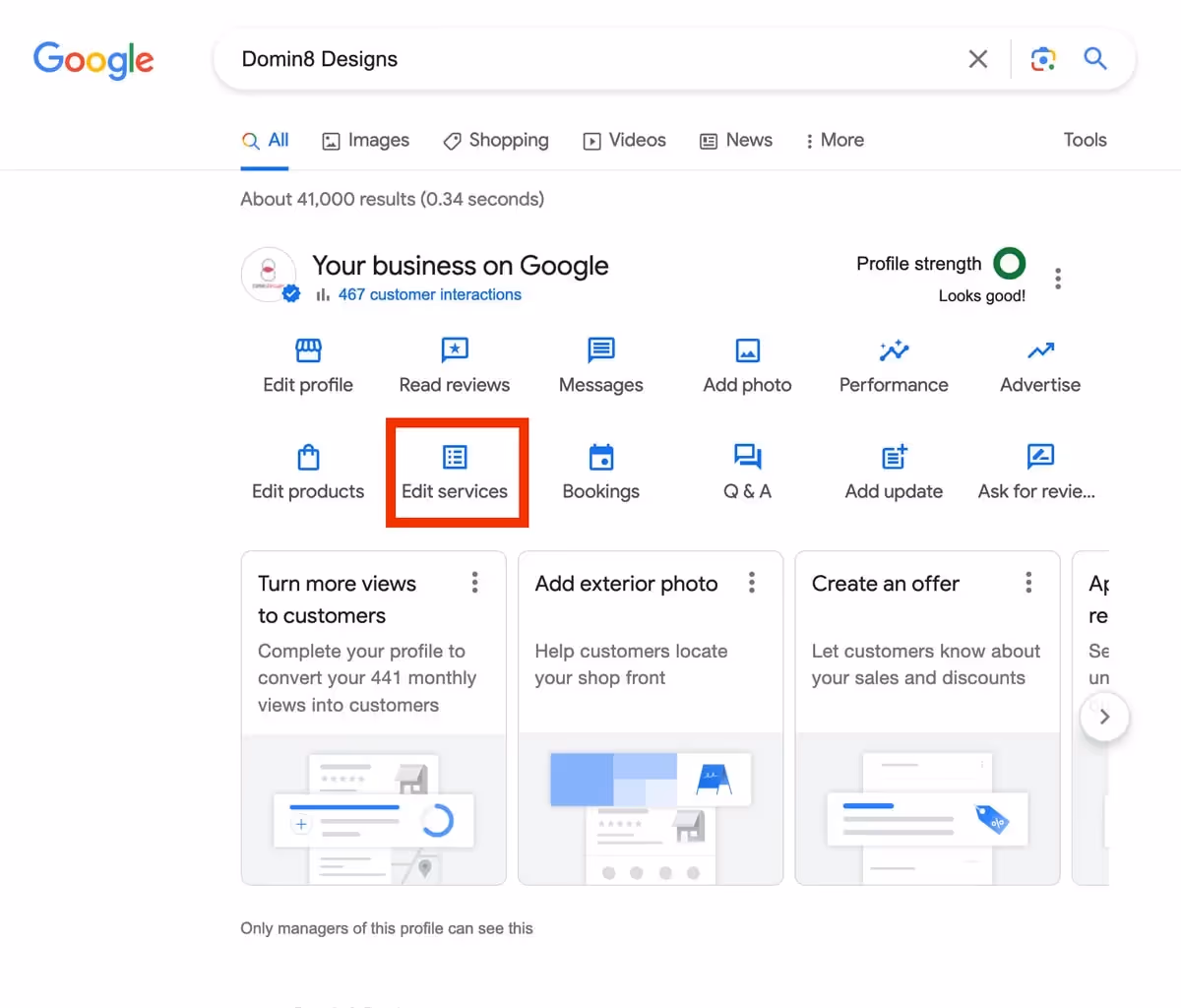Click 'Help customers locate your shop front' text
This screenshot has width=1181, height=1008.
[632, 664]
